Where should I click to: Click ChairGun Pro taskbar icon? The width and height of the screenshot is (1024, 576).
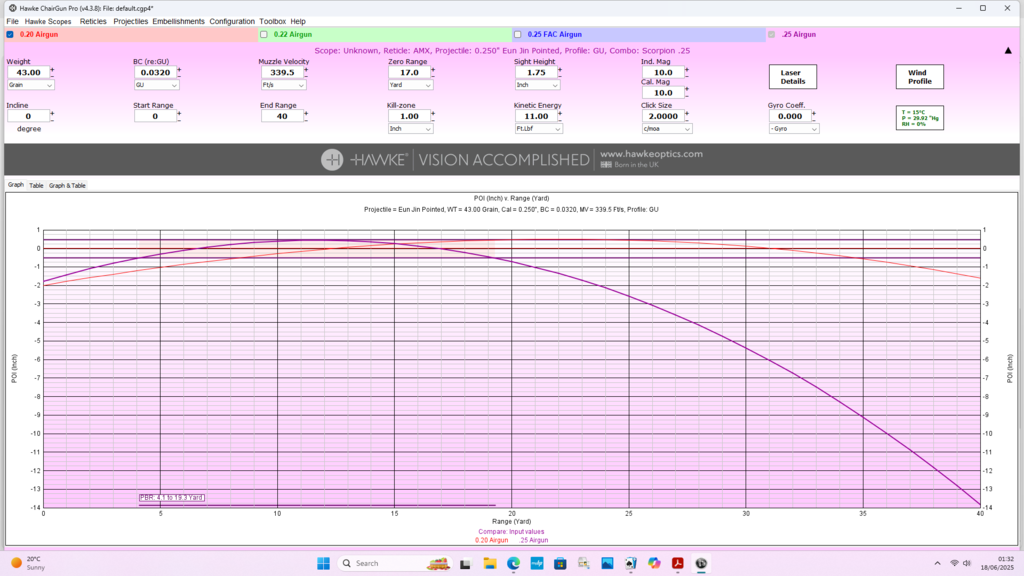point(701,564)
